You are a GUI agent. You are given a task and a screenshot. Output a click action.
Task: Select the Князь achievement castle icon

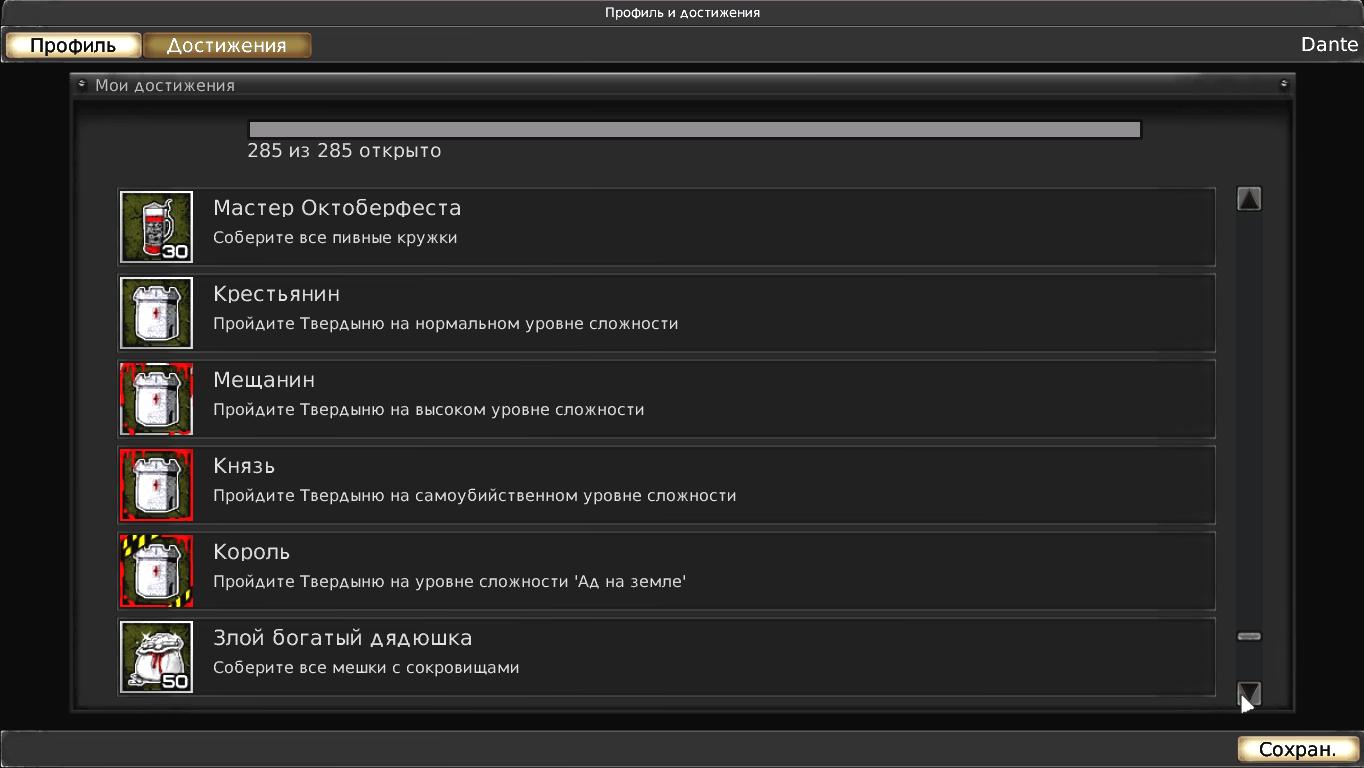pyautogui.click(x=156, y=485)
